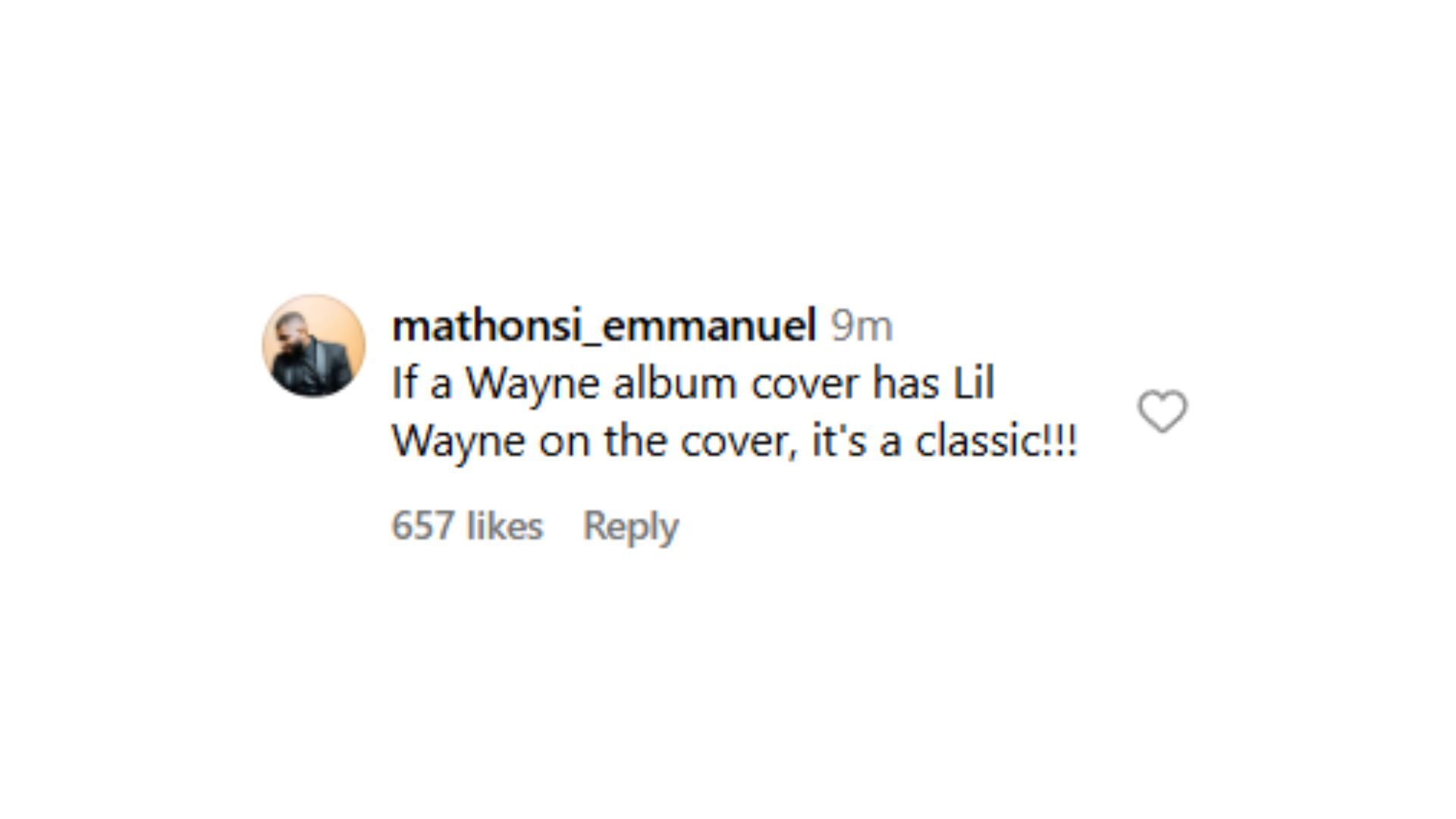Visit the commenter's profile via username
Image resolution: width=1456 pixels, height=819 pixels.
coord(604,326)
